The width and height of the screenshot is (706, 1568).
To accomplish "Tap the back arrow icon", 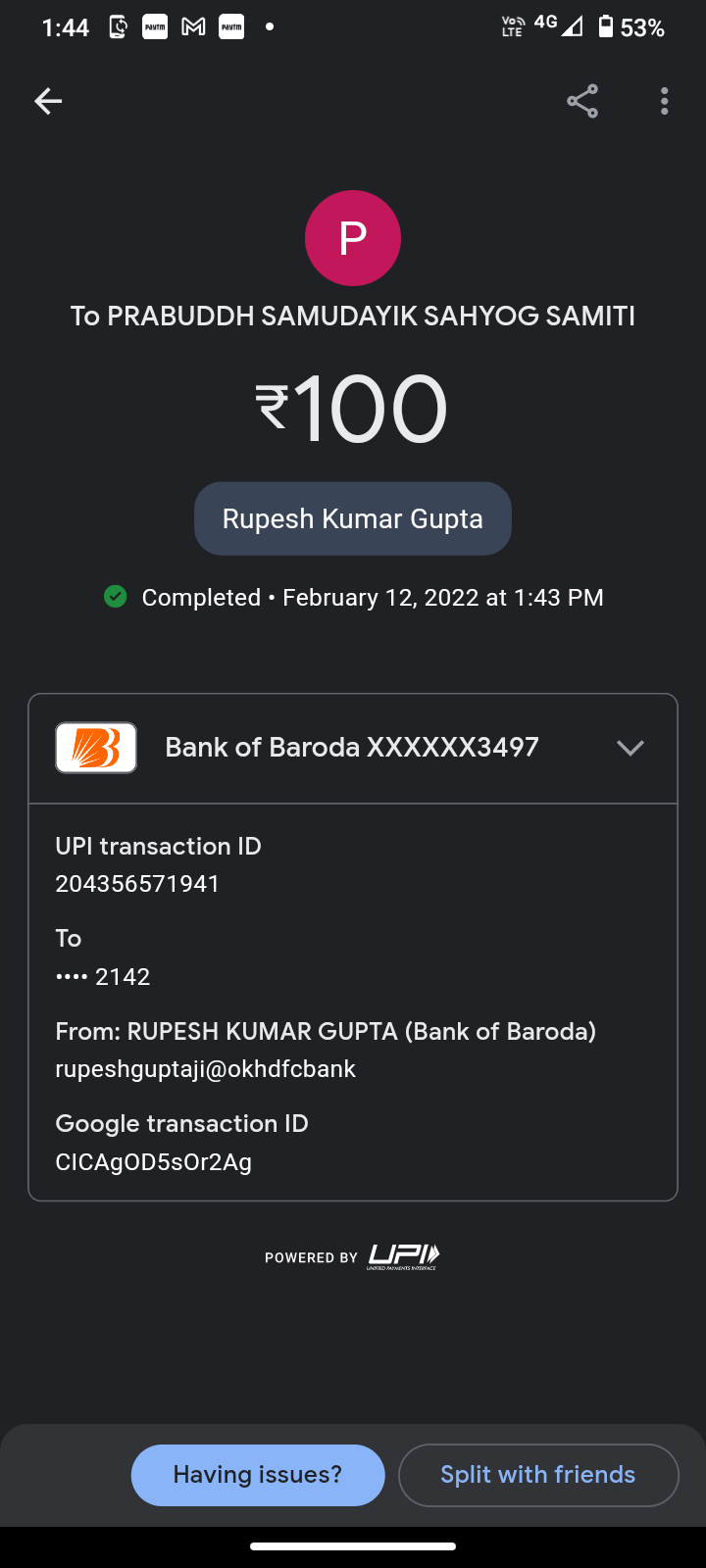I will pos(48,101).
